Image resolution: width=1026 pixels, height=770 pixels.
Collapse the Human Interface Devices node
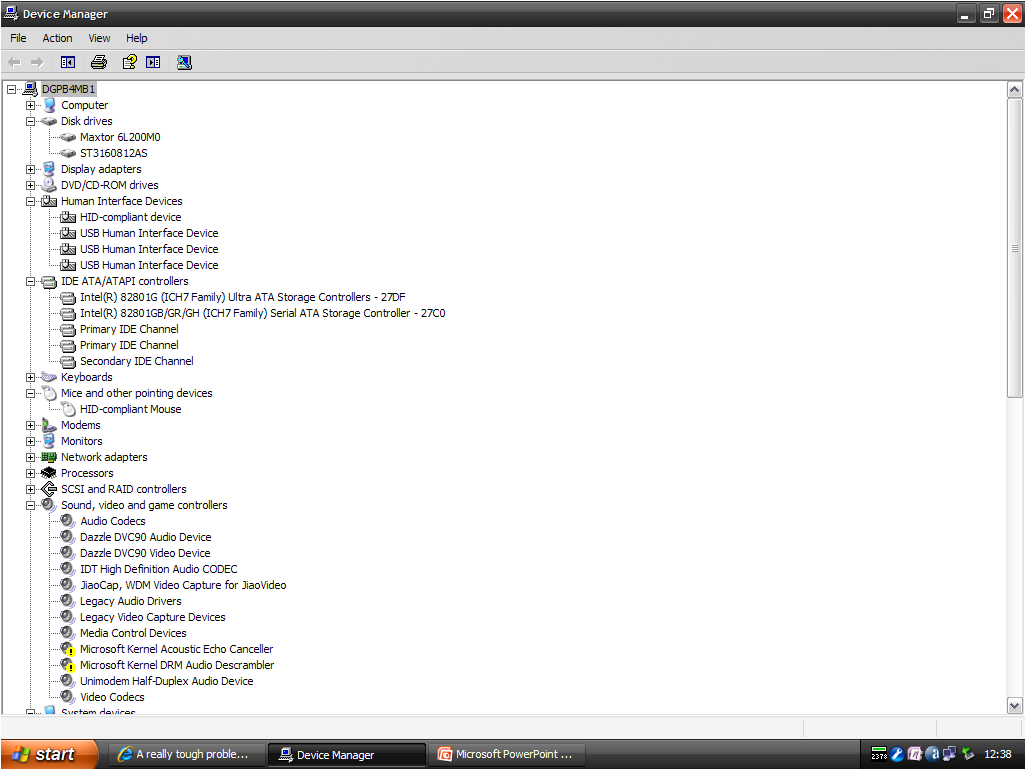30,201
